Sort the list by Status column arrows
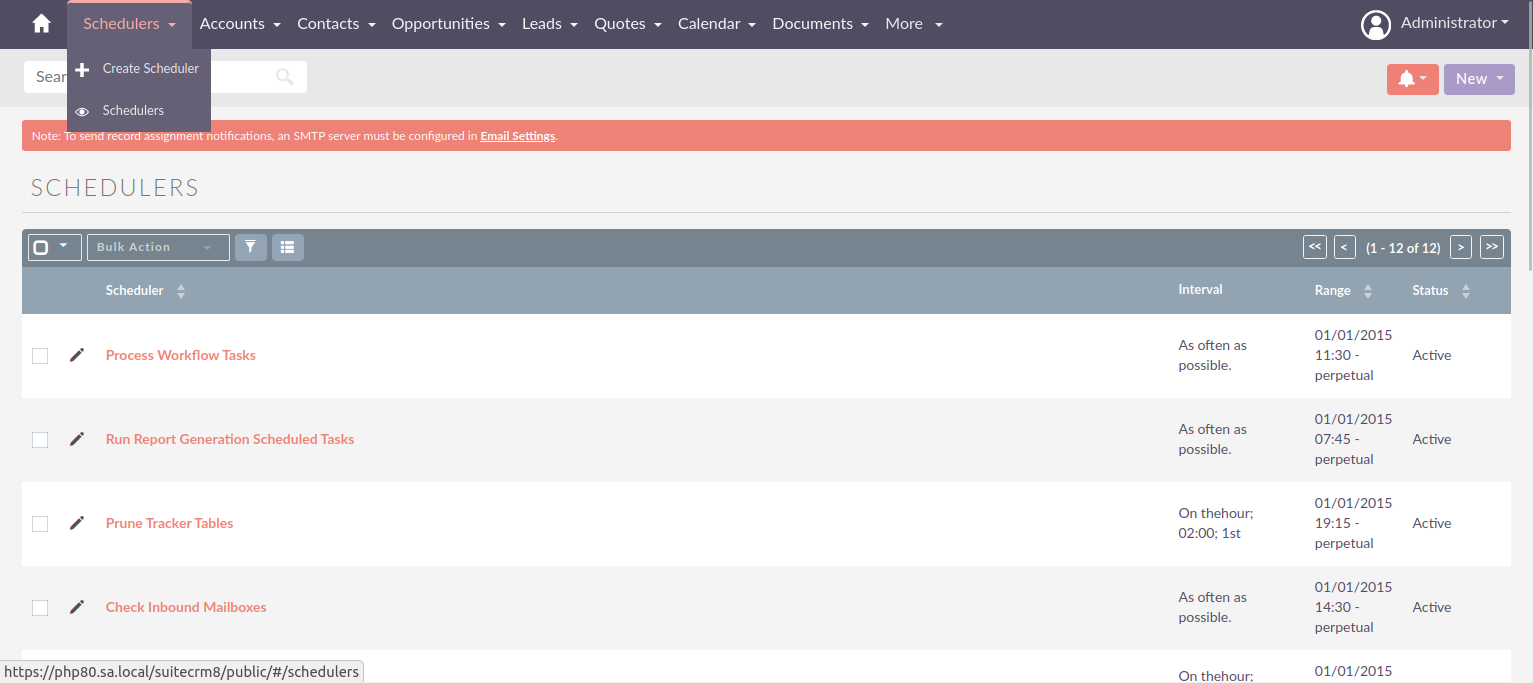 pos(1466,290)
